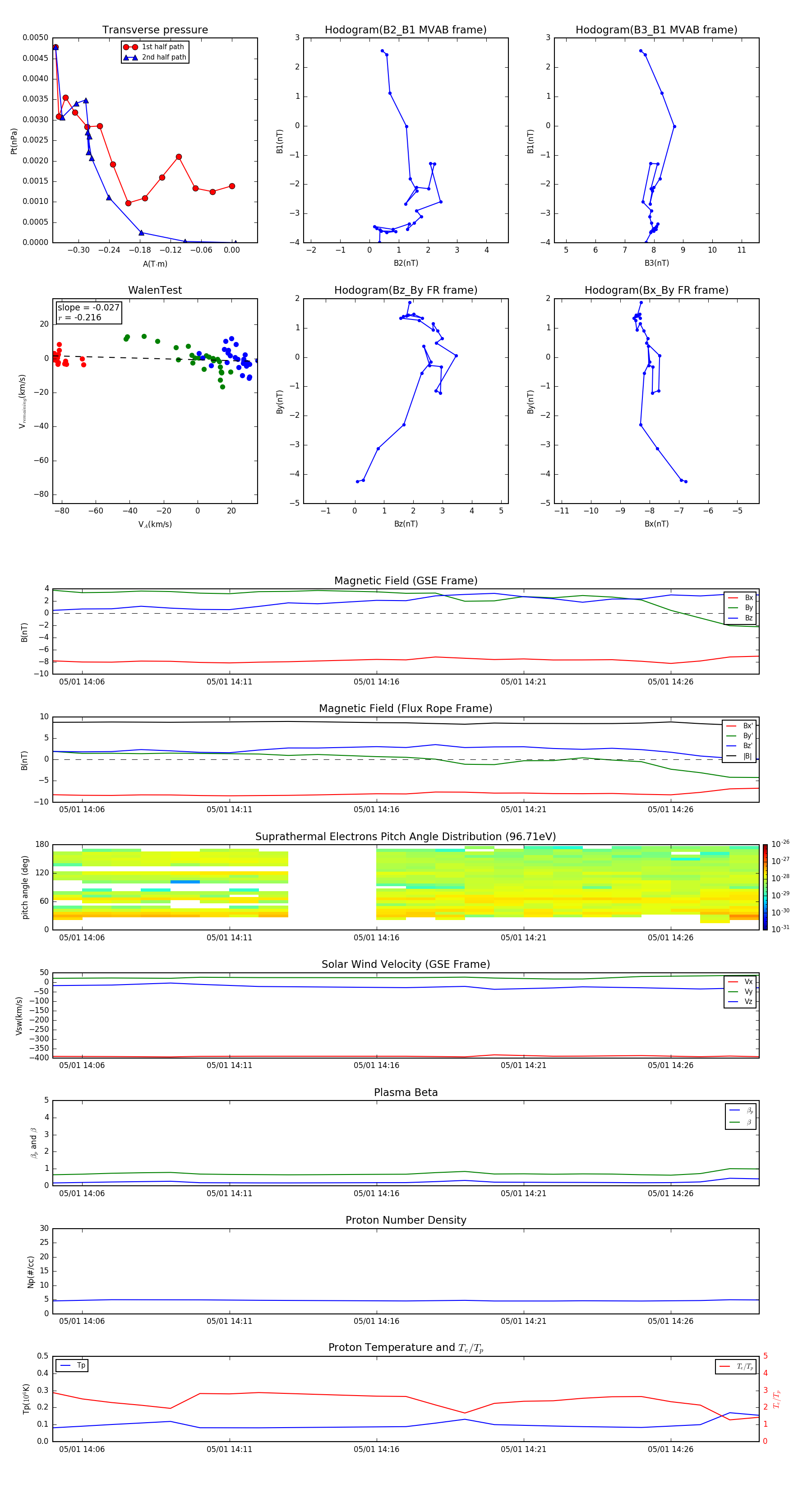Click the Bz legend entry in GSE panel
This screenshot has height=1489, width=812.
click(x=740, y=619)
